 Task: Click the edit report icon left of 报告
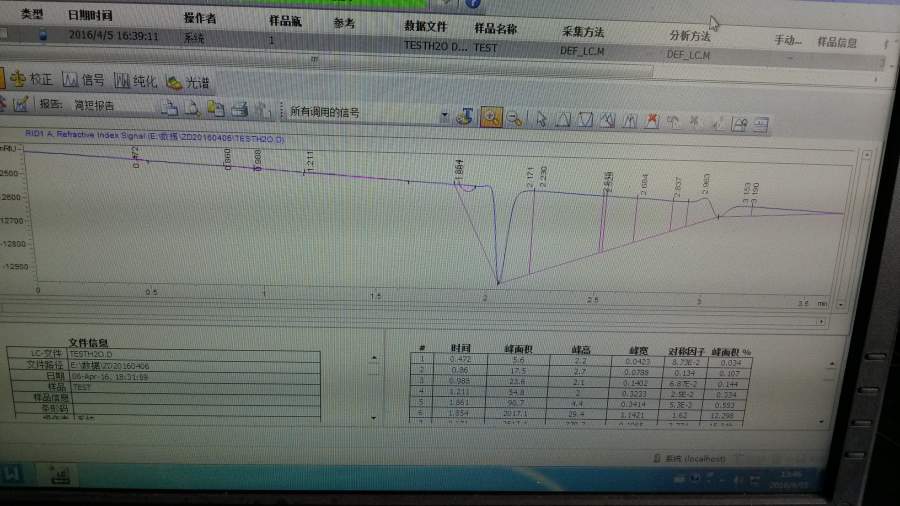(x=21, y=103)
